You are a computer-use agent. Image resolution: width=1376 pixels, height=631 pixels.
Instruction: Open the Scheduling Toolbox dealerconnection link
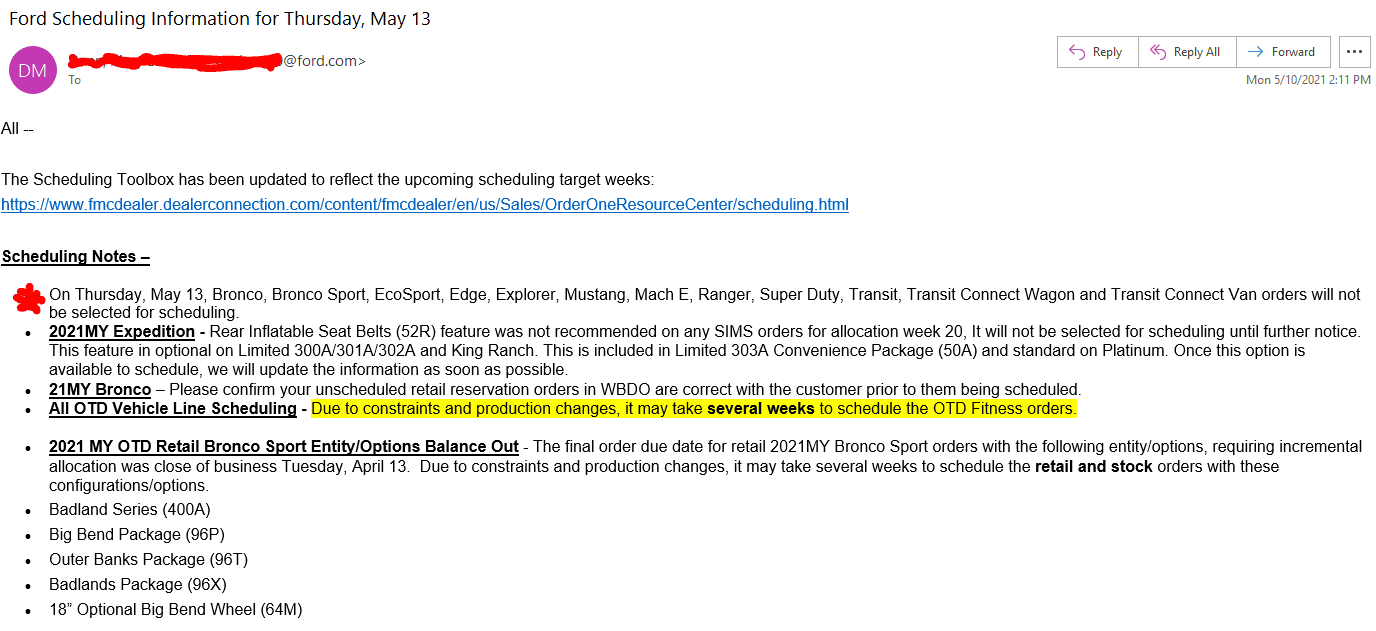[425, 204]
